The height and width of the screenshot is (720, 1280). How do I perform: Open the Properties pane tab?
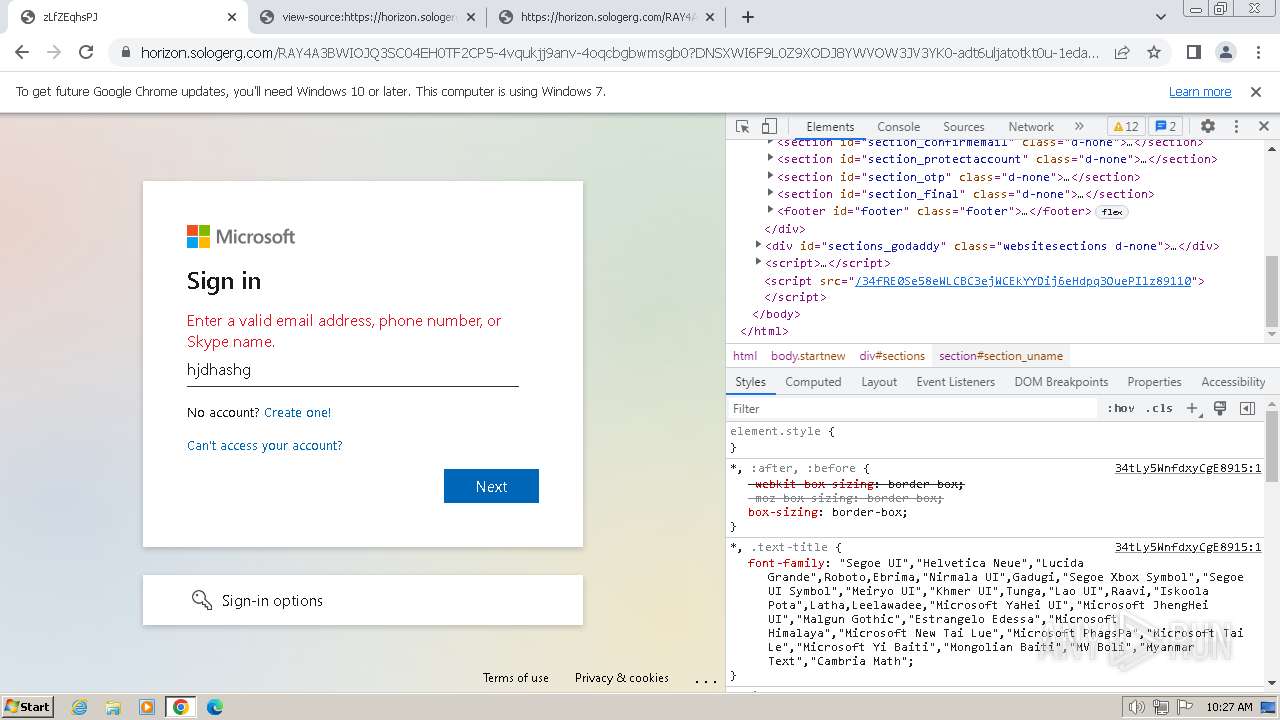coord(1154,382)
